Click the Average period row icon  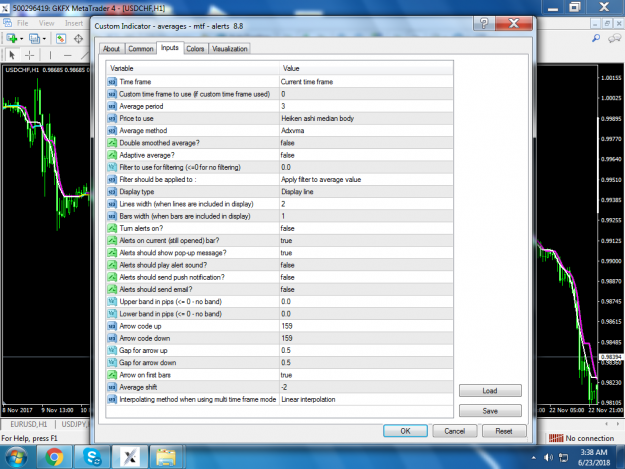tap(112, 106)
